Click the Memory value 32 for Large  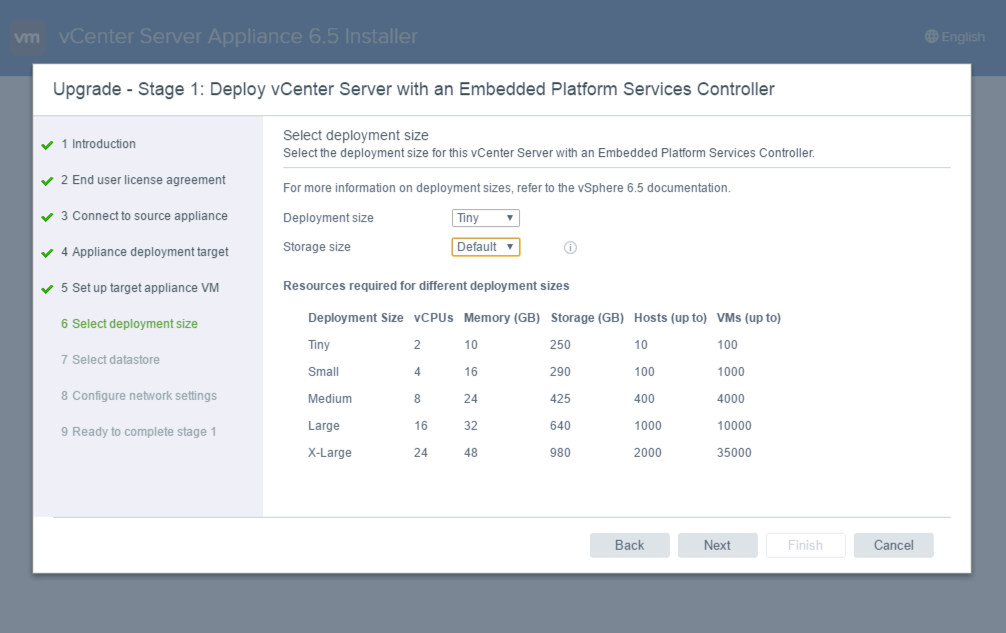click(x=471, y=425)
